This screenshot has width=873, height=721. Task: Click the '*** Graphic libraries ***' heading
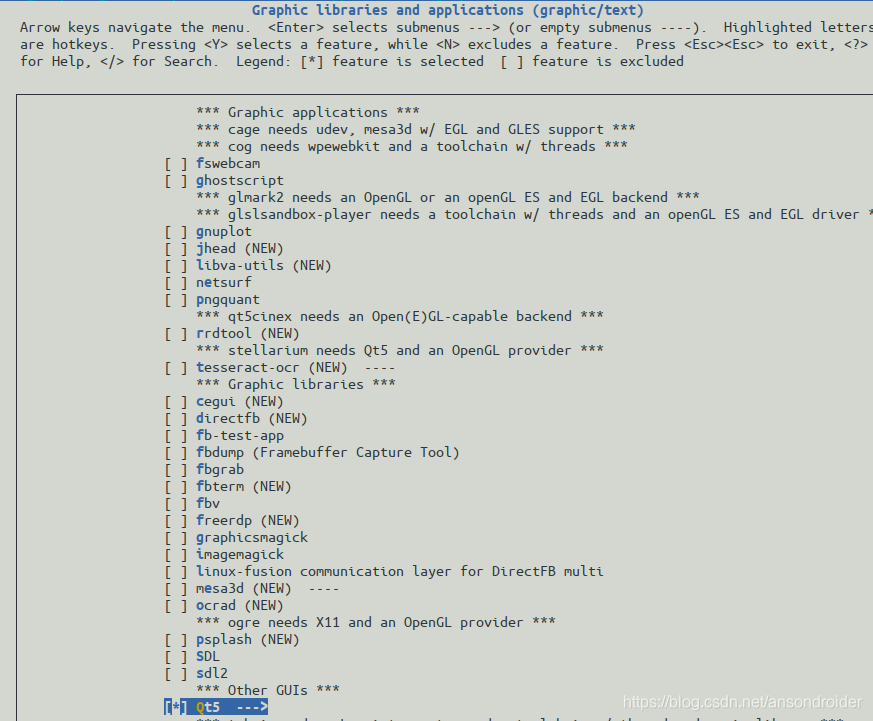(296, 385)
